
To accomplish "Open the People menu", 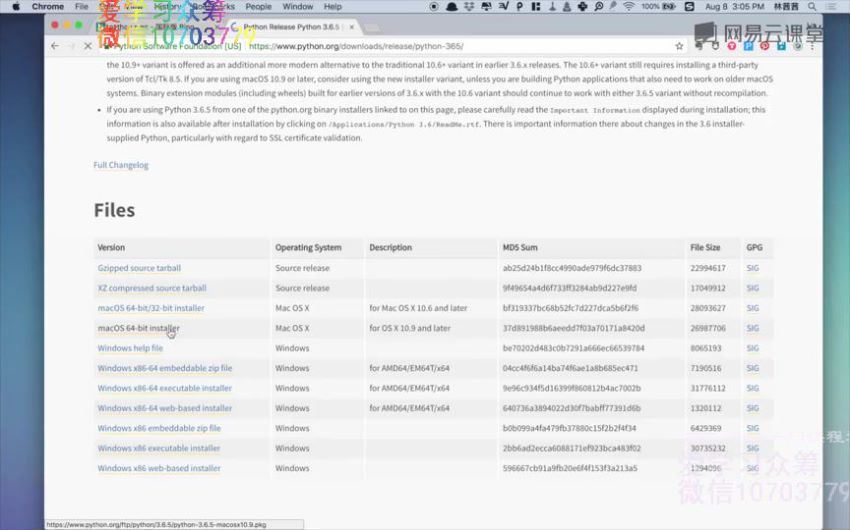I will (x=259, y=6).
